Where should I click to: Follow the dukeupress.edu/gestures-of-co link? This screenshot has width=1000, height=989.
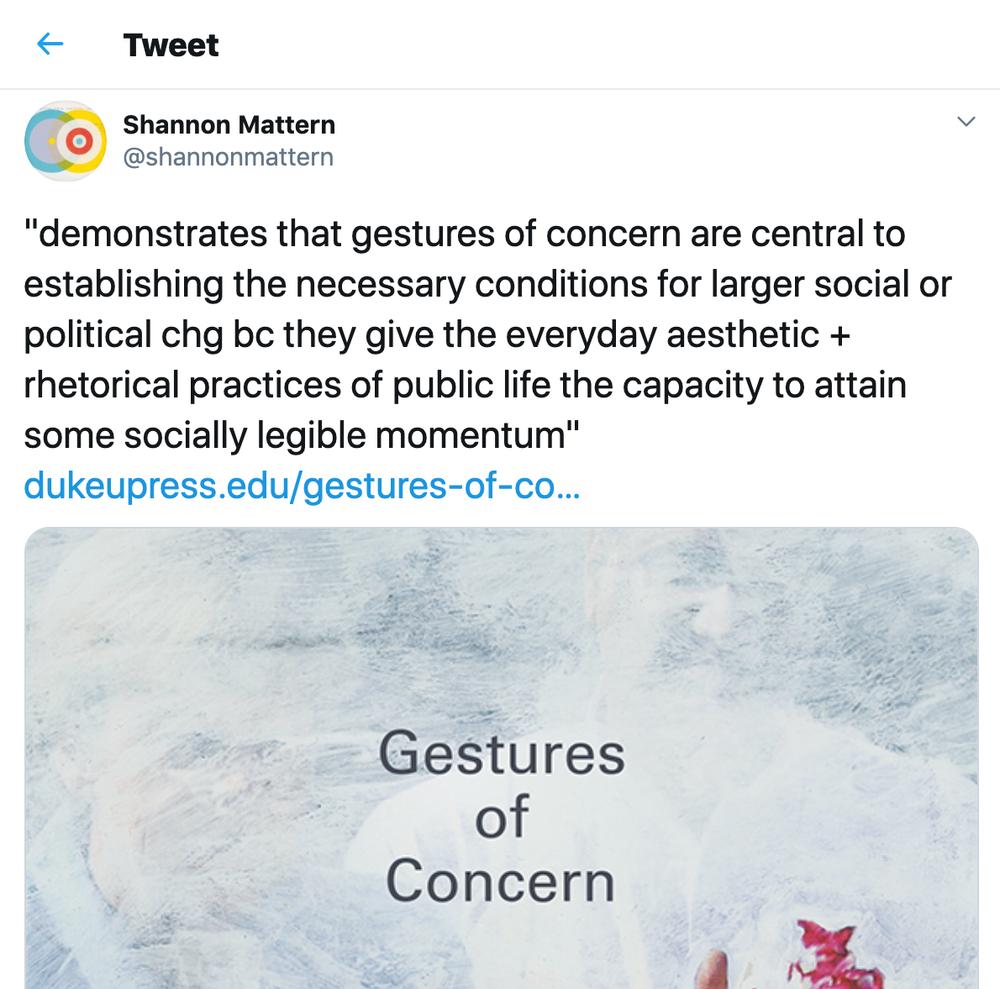tap(302, 486)
